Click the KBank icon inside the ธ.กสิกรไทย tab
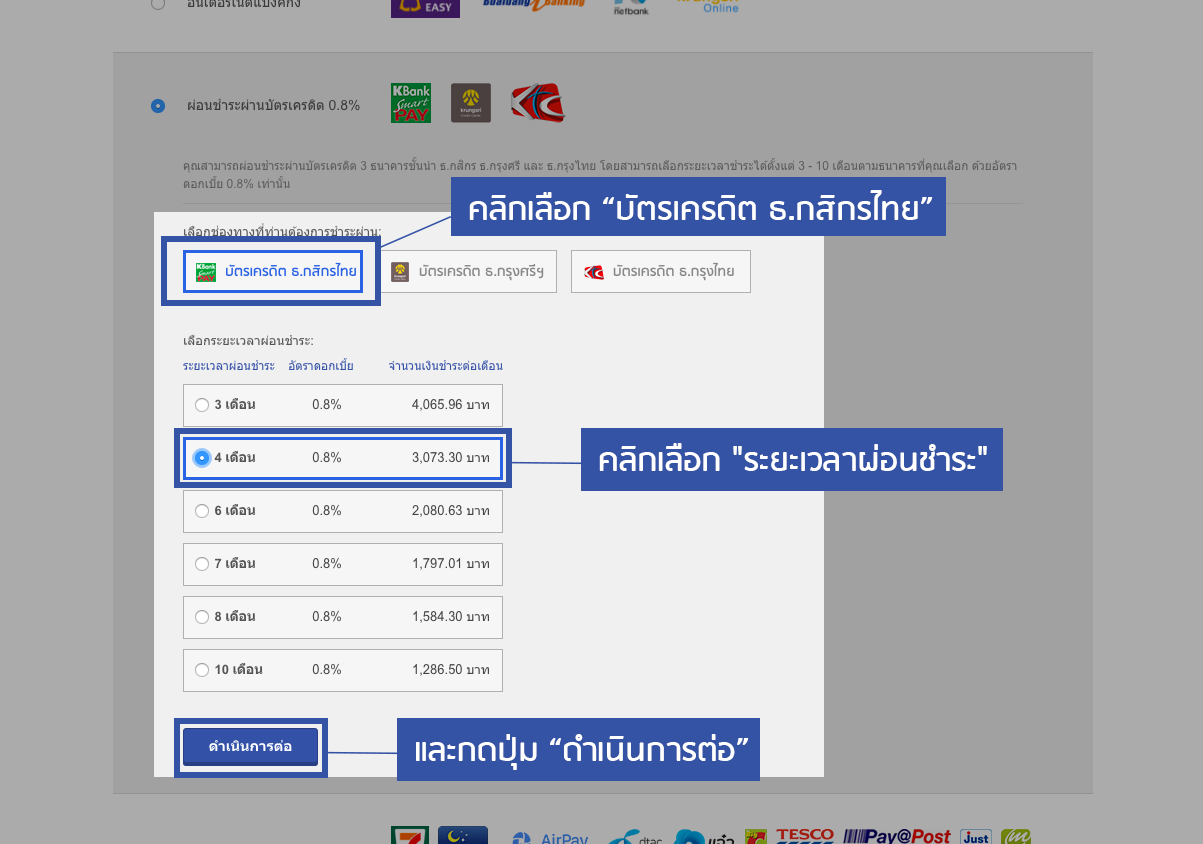This screenshot has height=844, width=1203. 206,272
